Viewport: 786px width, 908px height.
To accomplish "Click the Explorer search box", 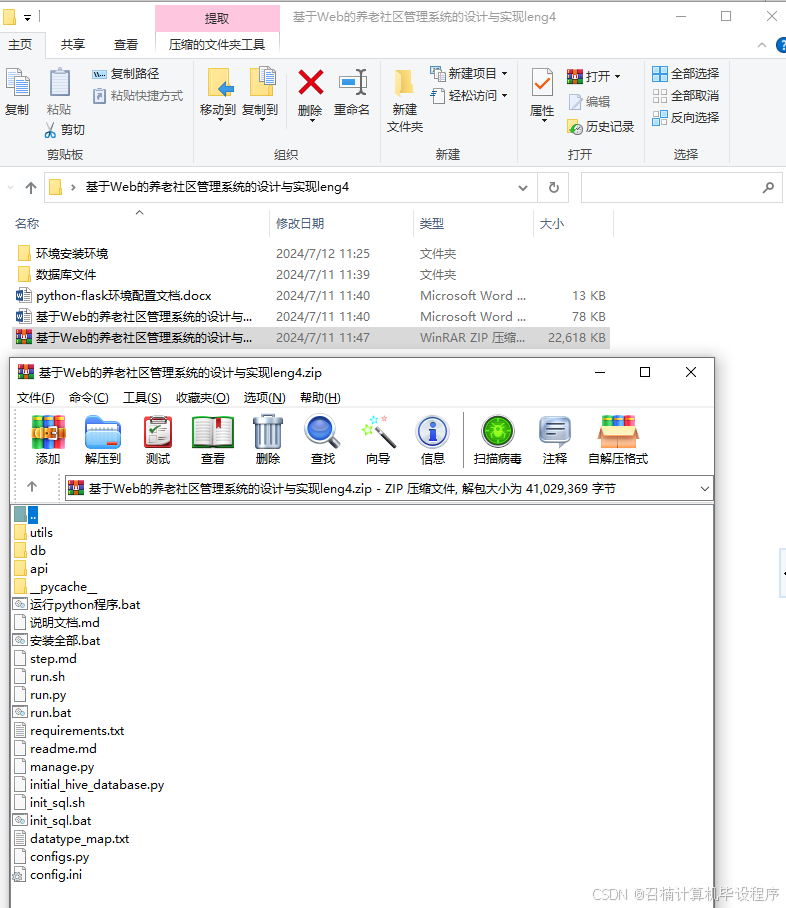I will [x=682, y=187].
